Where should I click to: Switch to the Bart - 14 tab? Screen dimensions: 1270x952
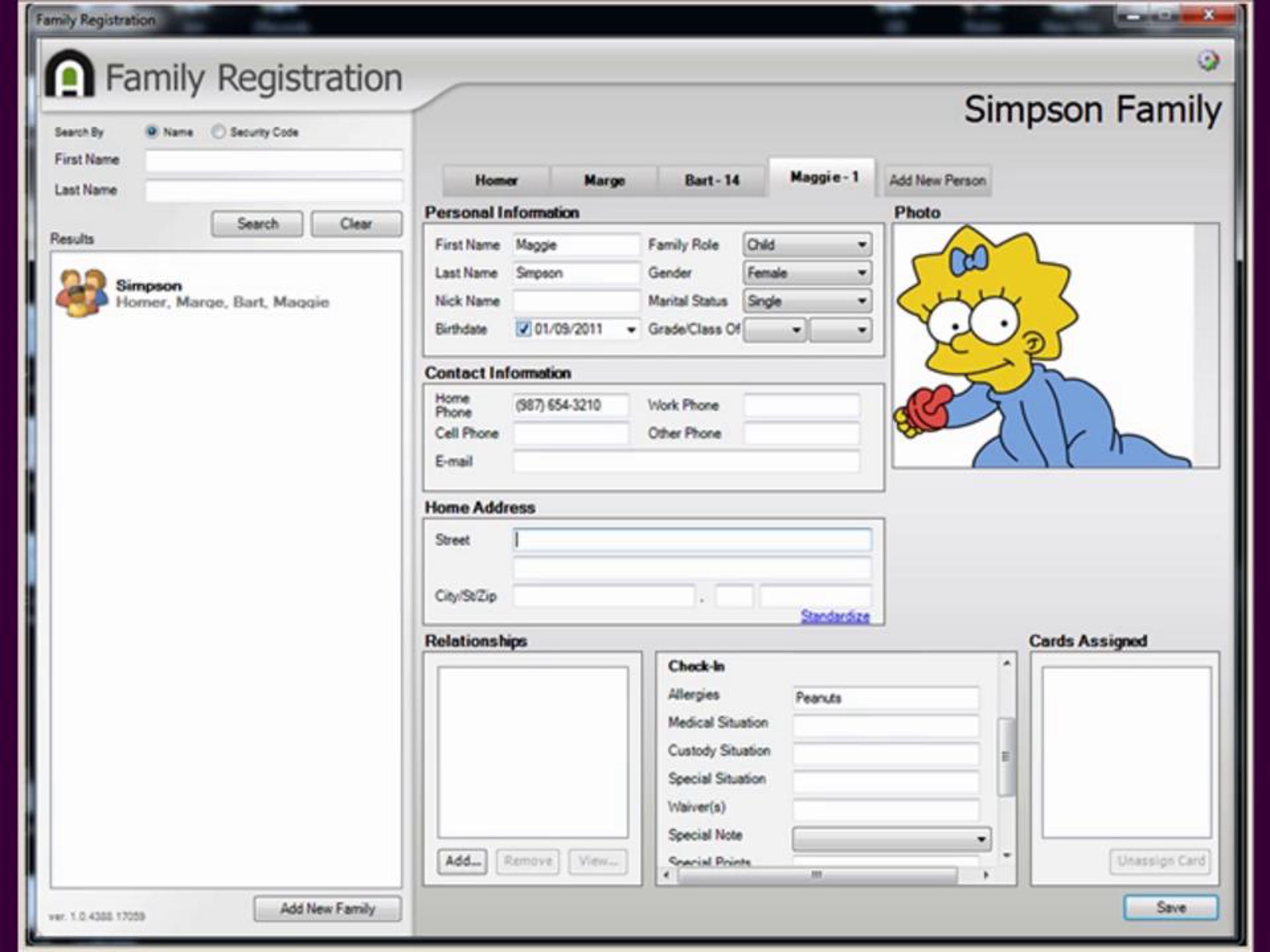(712, 181)
